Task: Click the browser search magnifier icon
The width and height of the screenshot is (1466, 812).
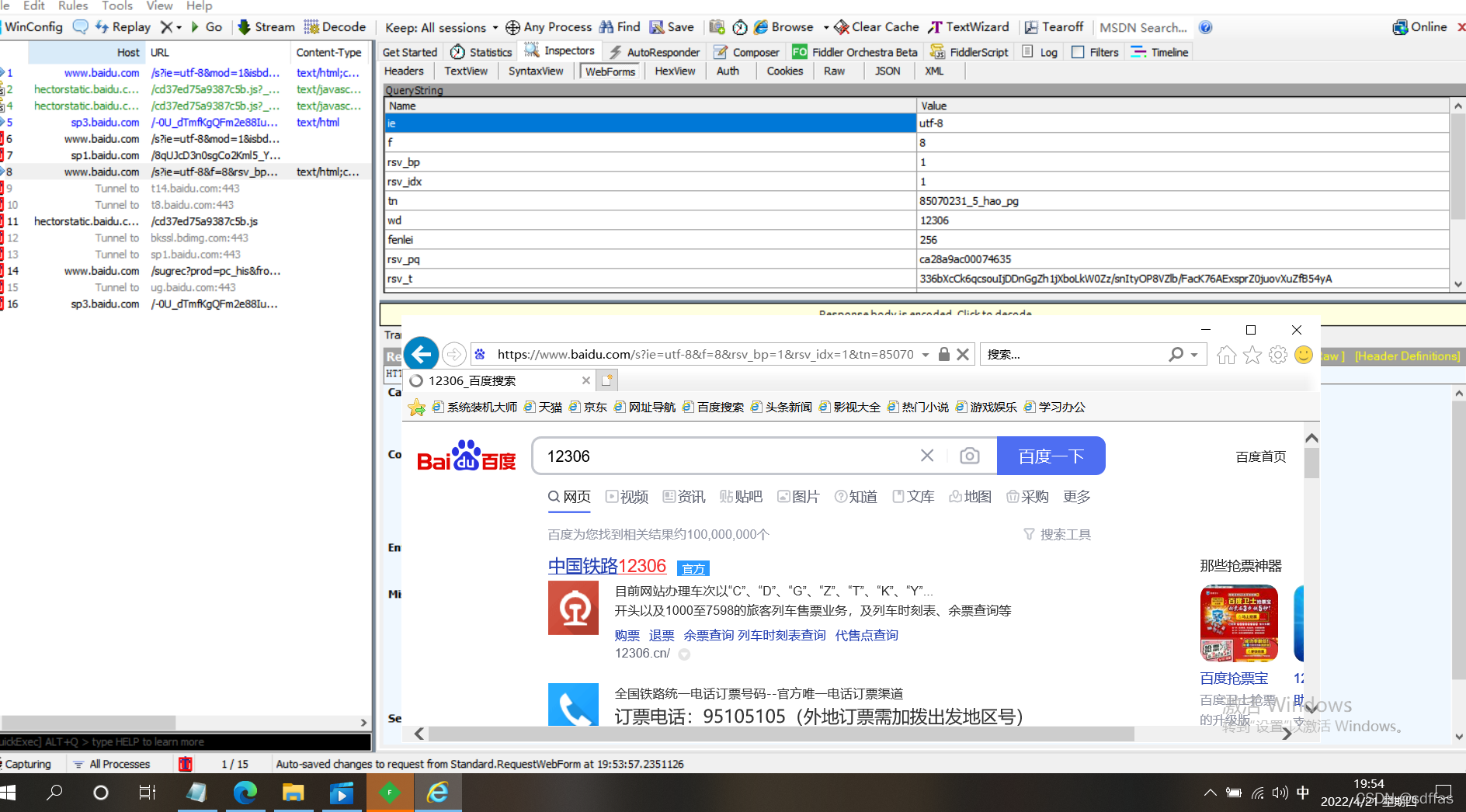Action: [x=1176, y=355]
